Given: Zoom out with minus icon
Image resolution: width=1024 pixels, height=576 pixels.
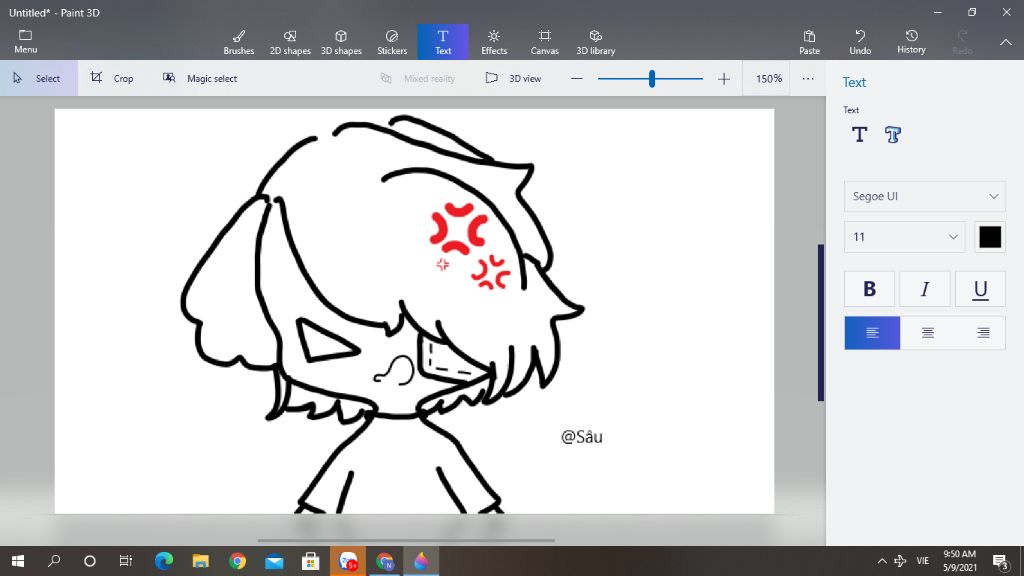Looking at the screenshot, I should coord(576,78).
